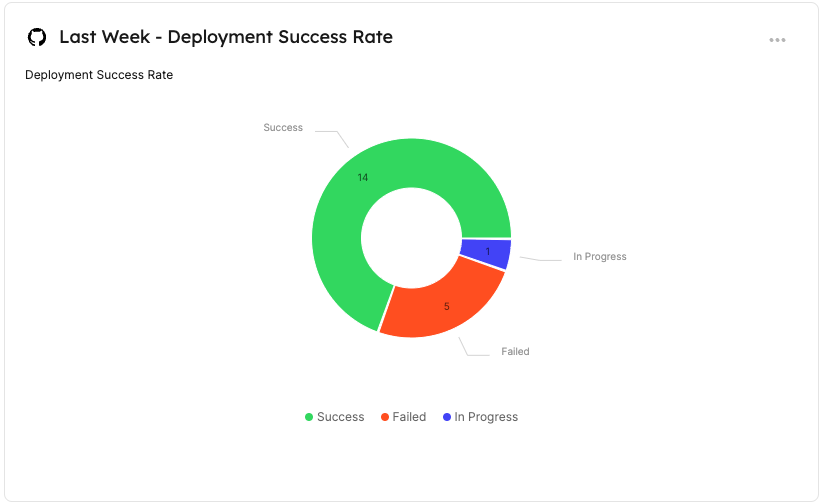The image size is (819, 504).
Task: Click the Failed callout label below the donut
Action: [515, 352]
